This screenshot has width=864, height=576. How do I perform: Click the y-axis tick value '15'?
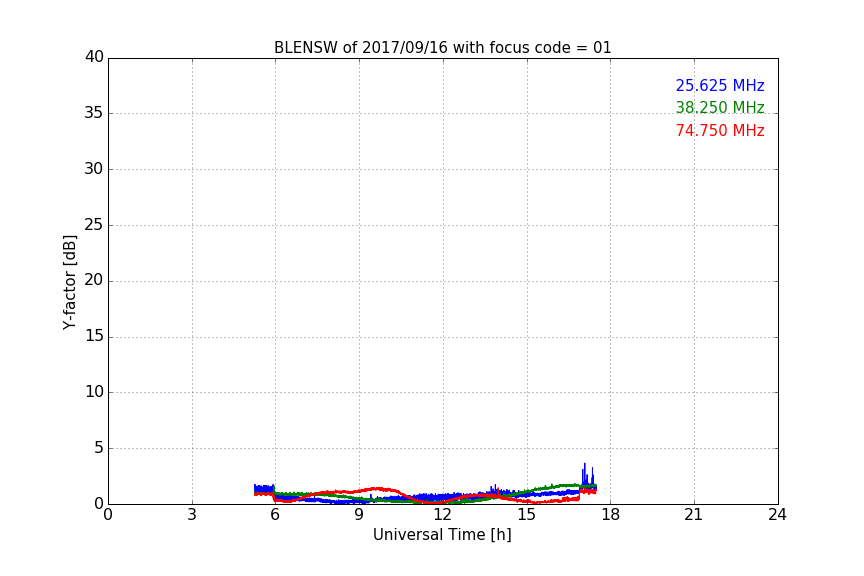click(94, 336)
